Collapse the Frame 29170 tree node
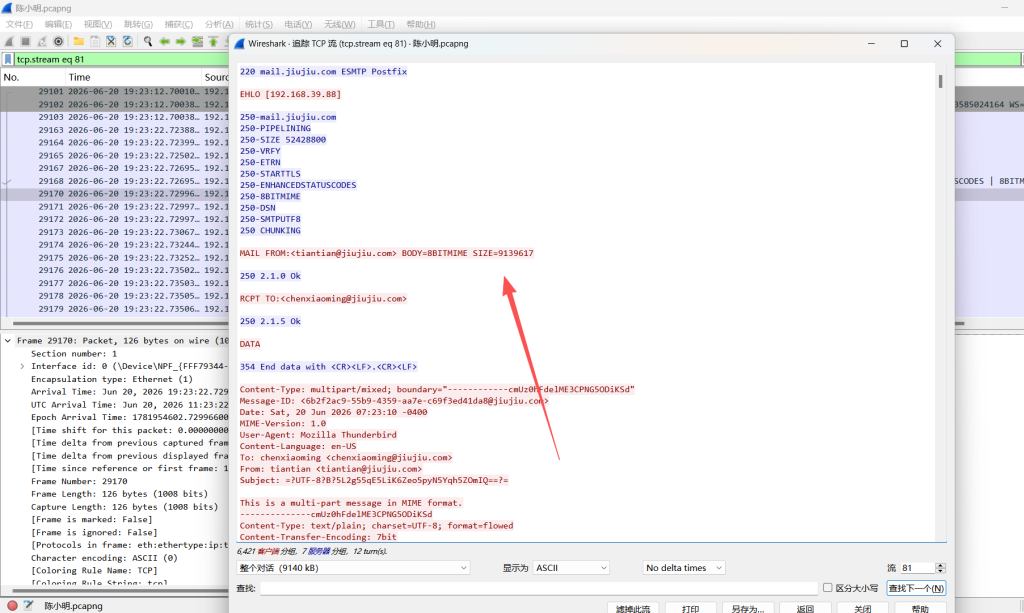 [x=8, y=341]
